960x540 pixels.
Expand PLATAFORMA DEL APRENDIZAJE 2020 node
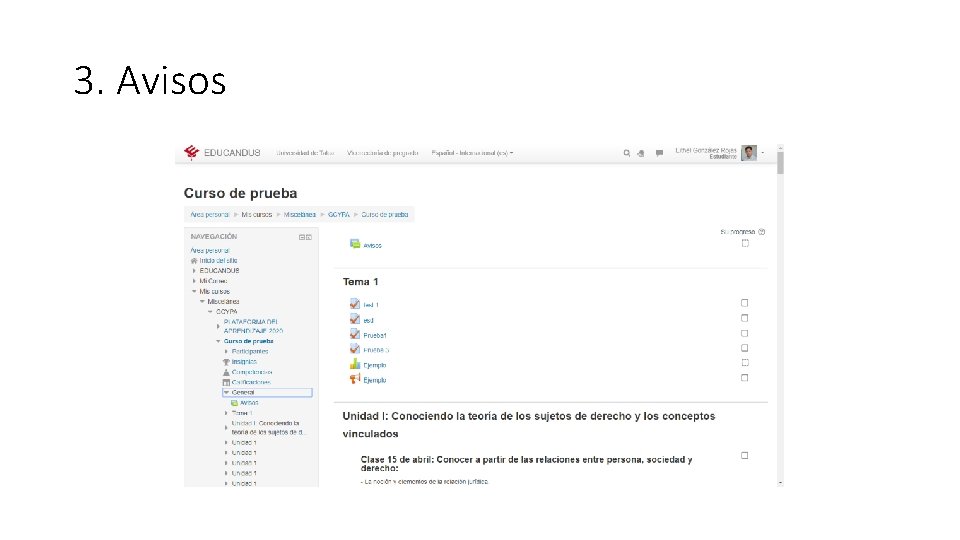coord(218,326)
